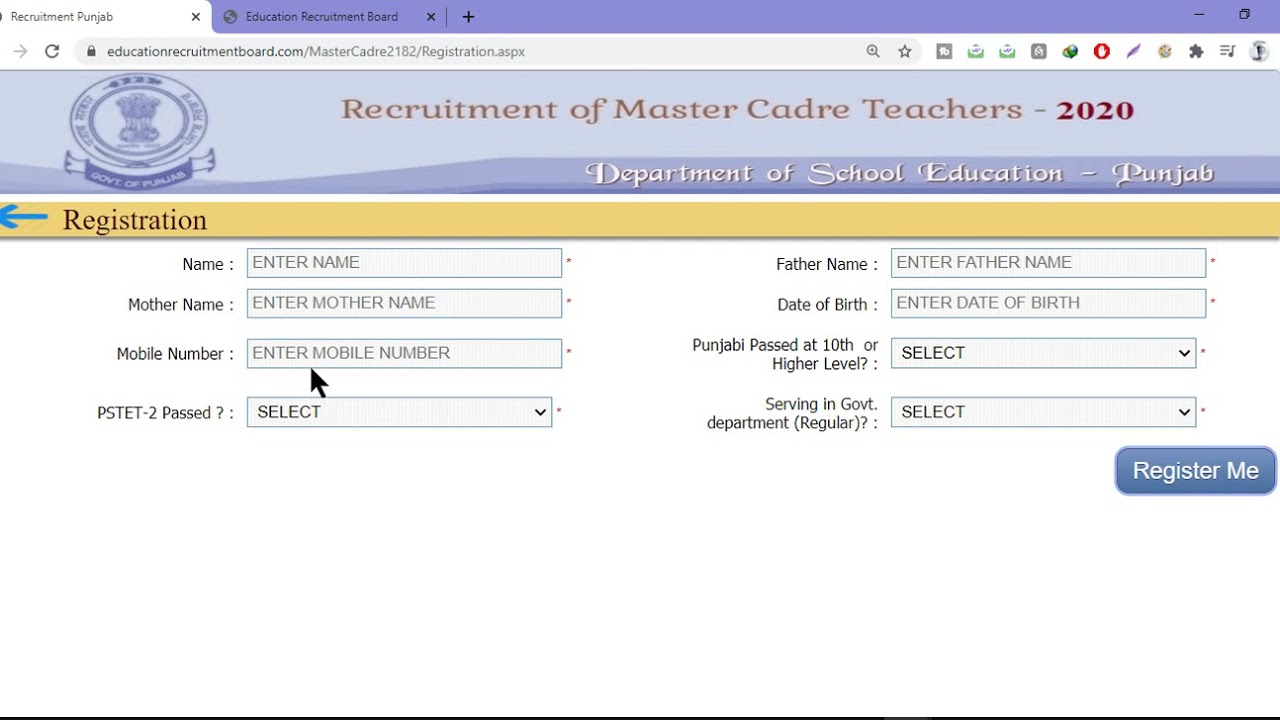
Task: Open the Punjabi Passed at 10th dropdown
Action: 1043,353
